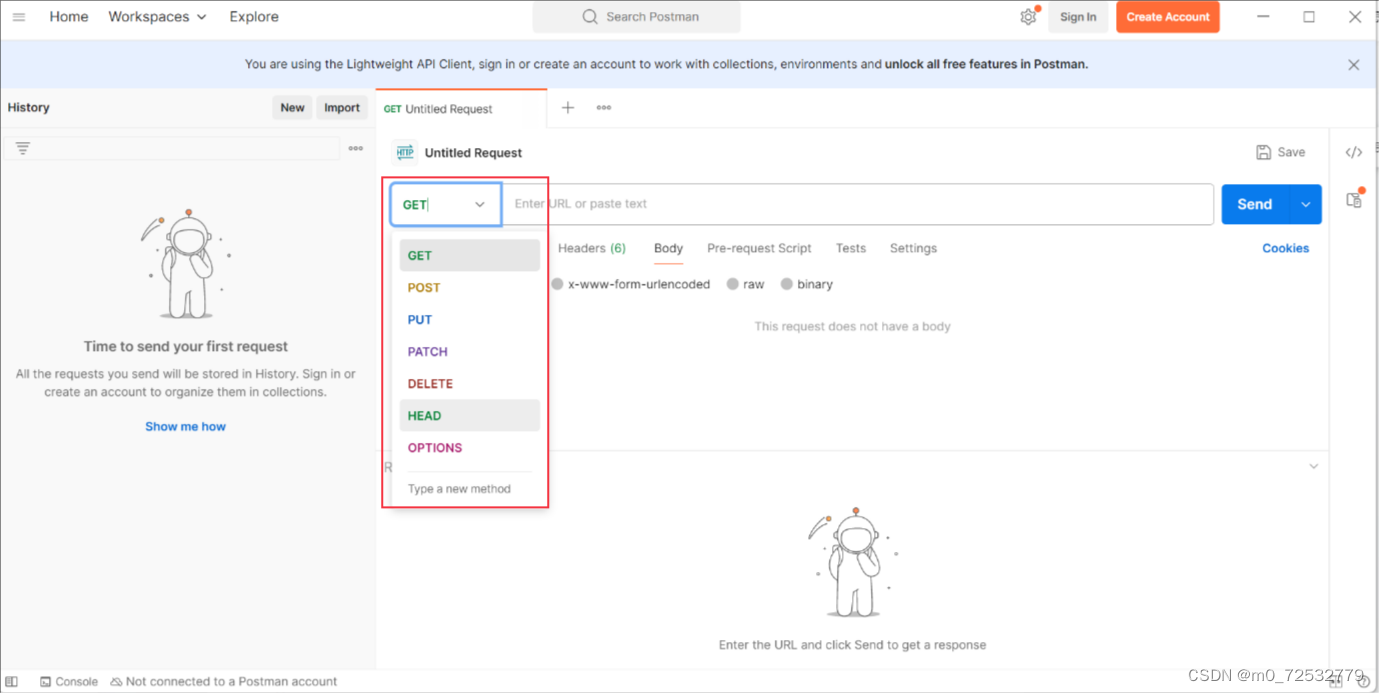The height and width of the screenshot is (693, 1379).
Task: Add a new request tab with plus
Action: pyautogui.click(x=567, y=108)
